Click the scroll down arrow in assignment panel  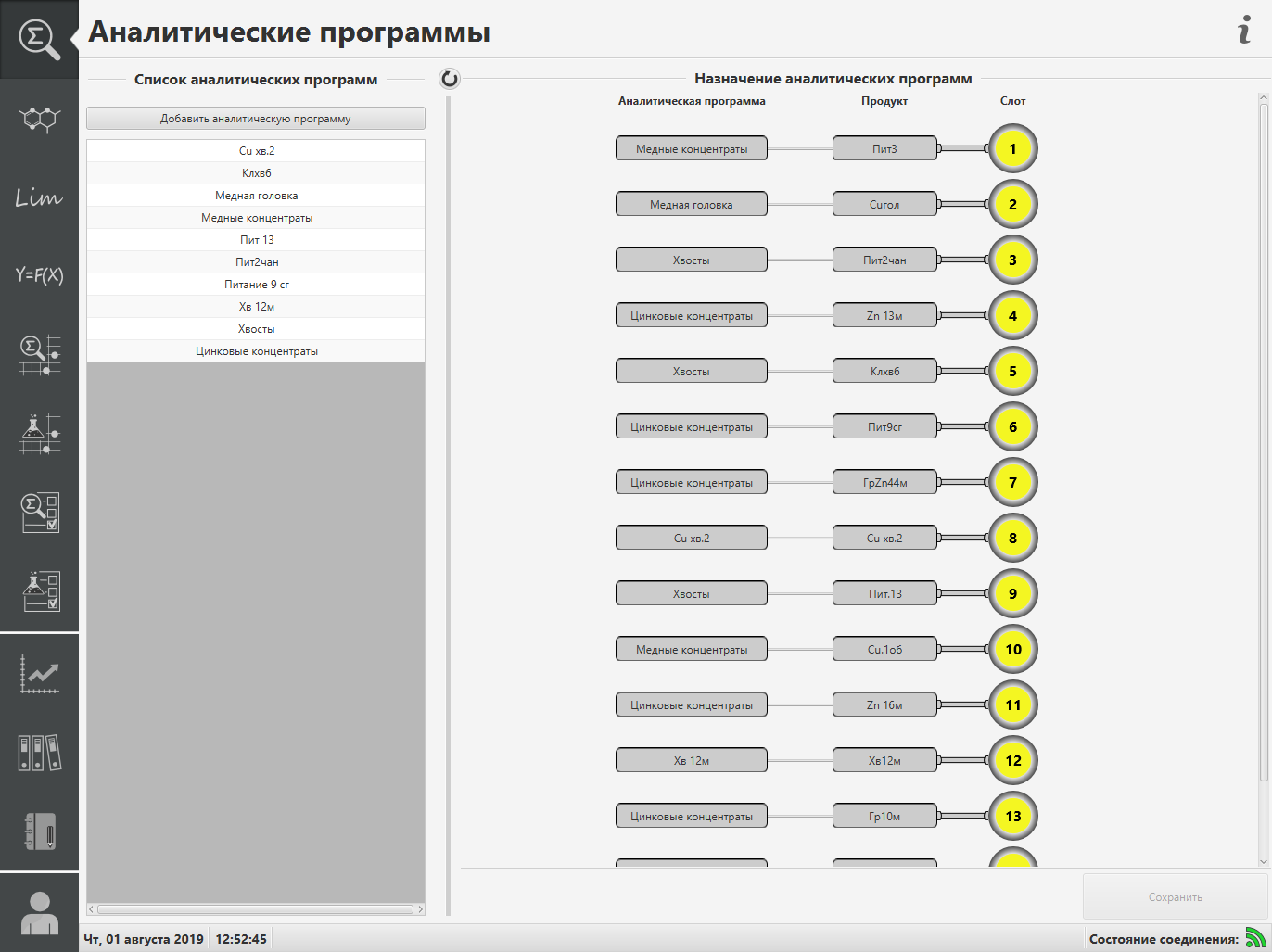click(1263, 861)
